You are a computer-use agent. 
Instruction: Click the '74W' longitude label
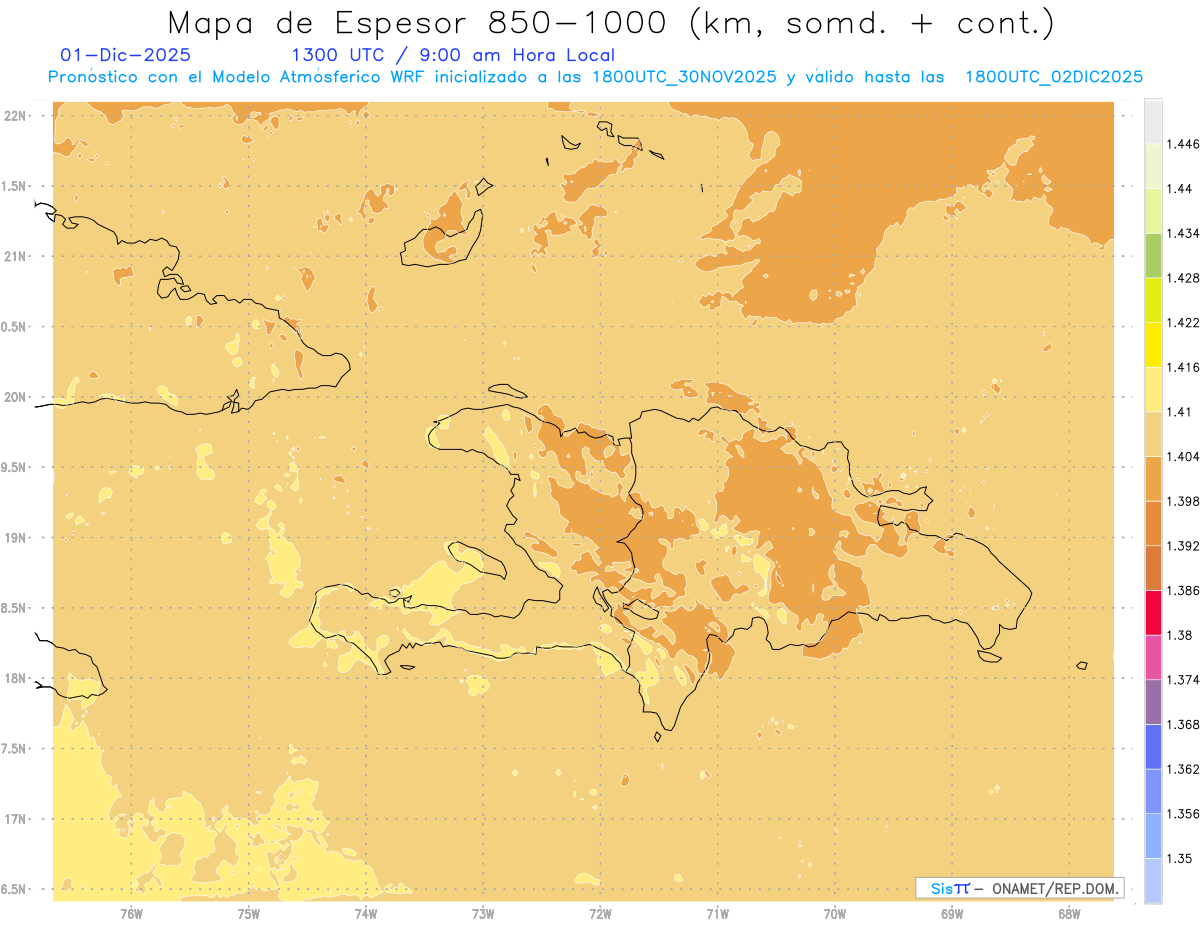coord(365,913)
